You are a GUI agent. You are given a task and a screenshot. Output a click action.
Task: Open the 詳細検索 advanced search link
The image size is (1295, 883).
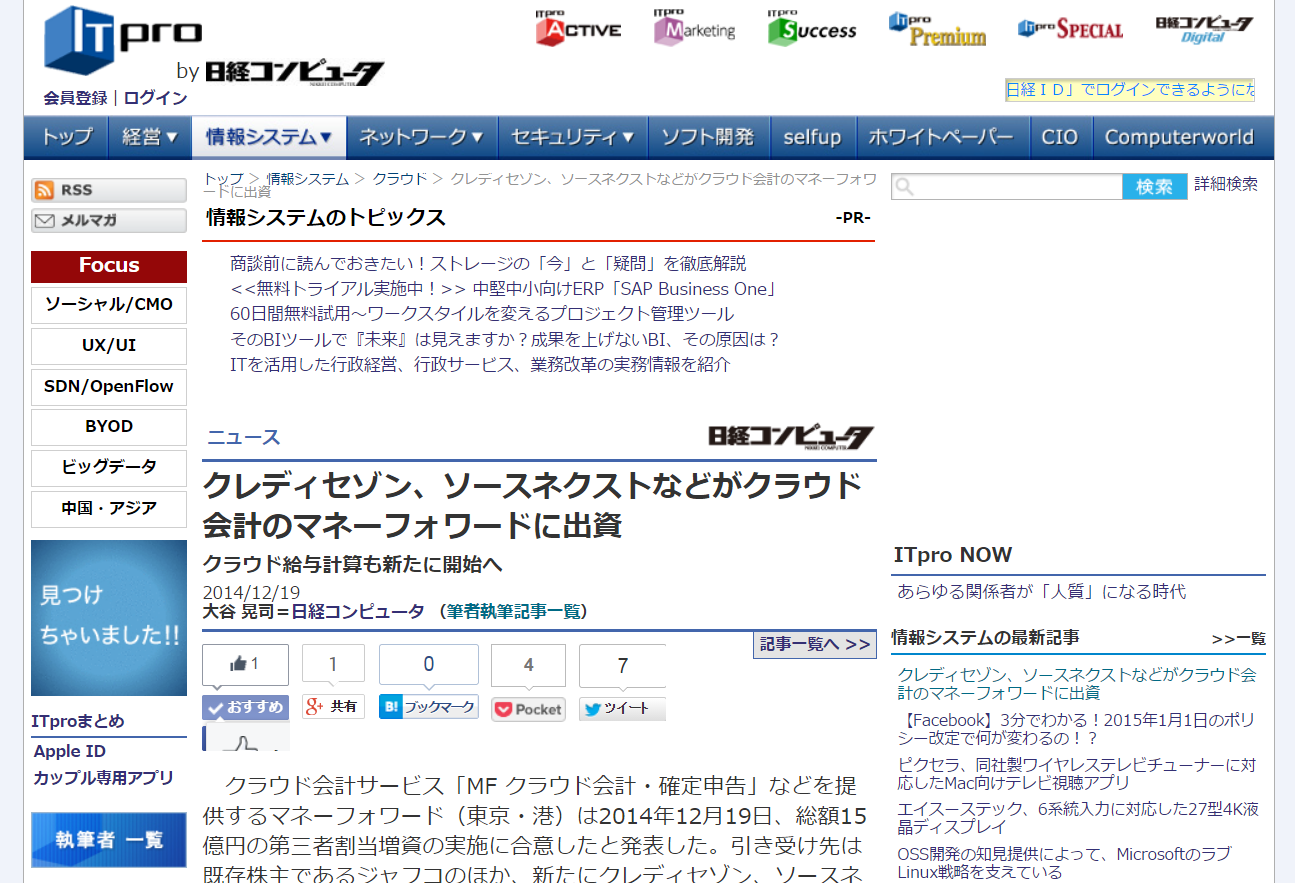(1226, 184)
